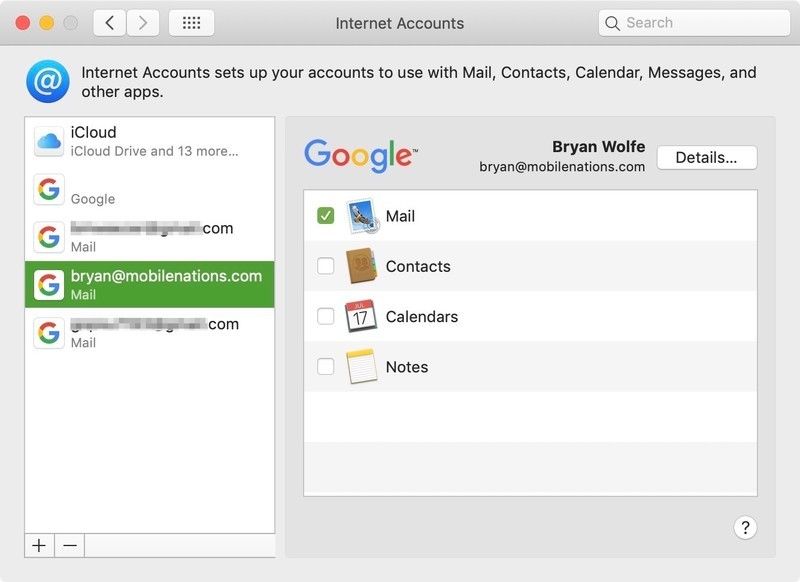Open help with the question mark button
The width and height of the screenshot is (800, 582).
tap(745, 528)
